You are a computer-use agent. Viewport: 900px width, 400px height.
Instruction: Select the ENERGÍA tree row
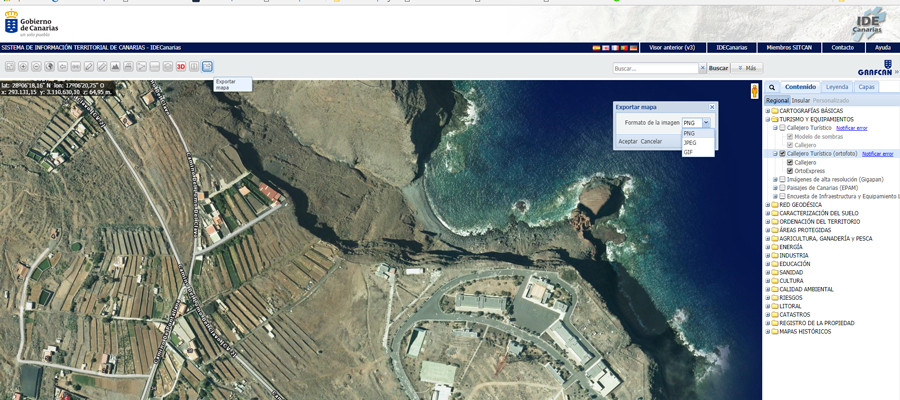pyautogui.click(x=790, y=247)
